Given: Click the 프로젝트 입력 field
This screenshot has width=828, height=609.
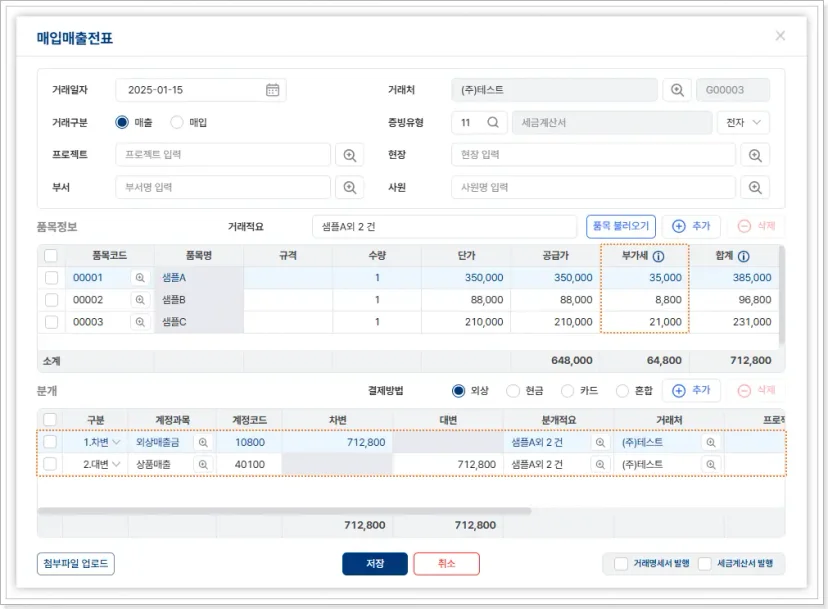Looking at the screenshot, I should [223, 155].
